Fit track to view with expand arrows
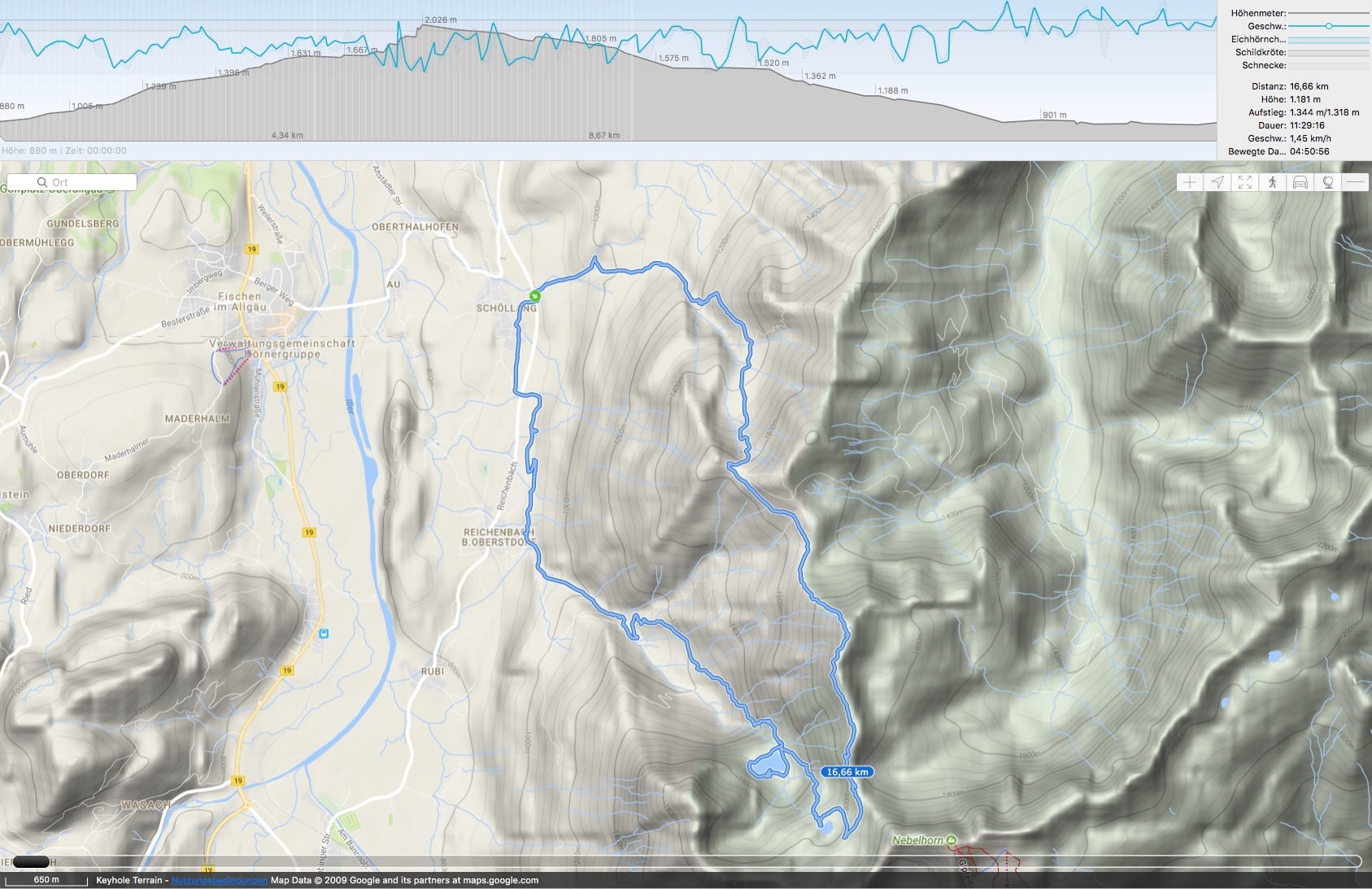Viewport: 1372px width, 889px height. (1244, 182)
